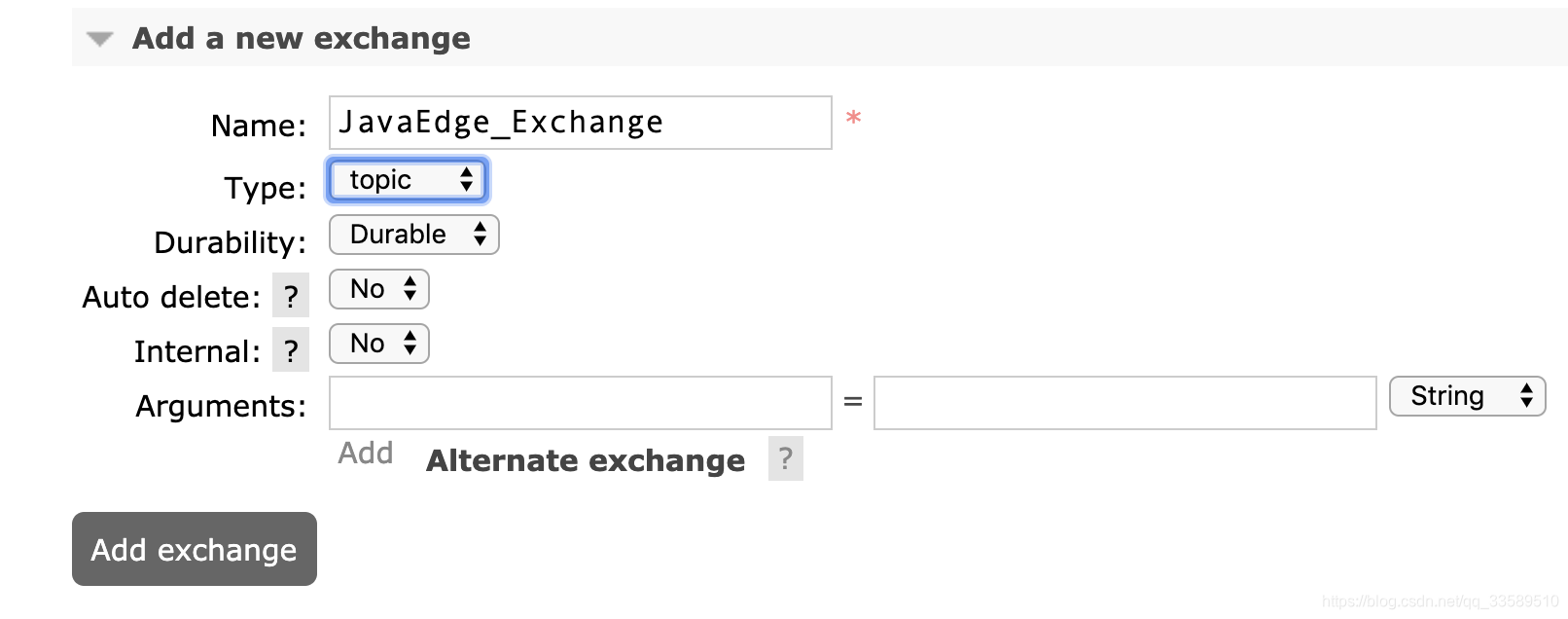Click the Add a new exchange heading
The image size is (1568, 619).
pyautogui.click(x=302, y=38)
